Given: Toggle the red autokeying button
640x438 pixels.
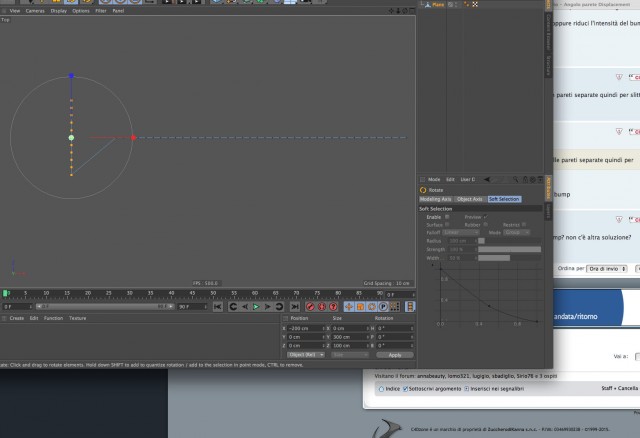Looking at the screenshot, I should click(322, 307).
